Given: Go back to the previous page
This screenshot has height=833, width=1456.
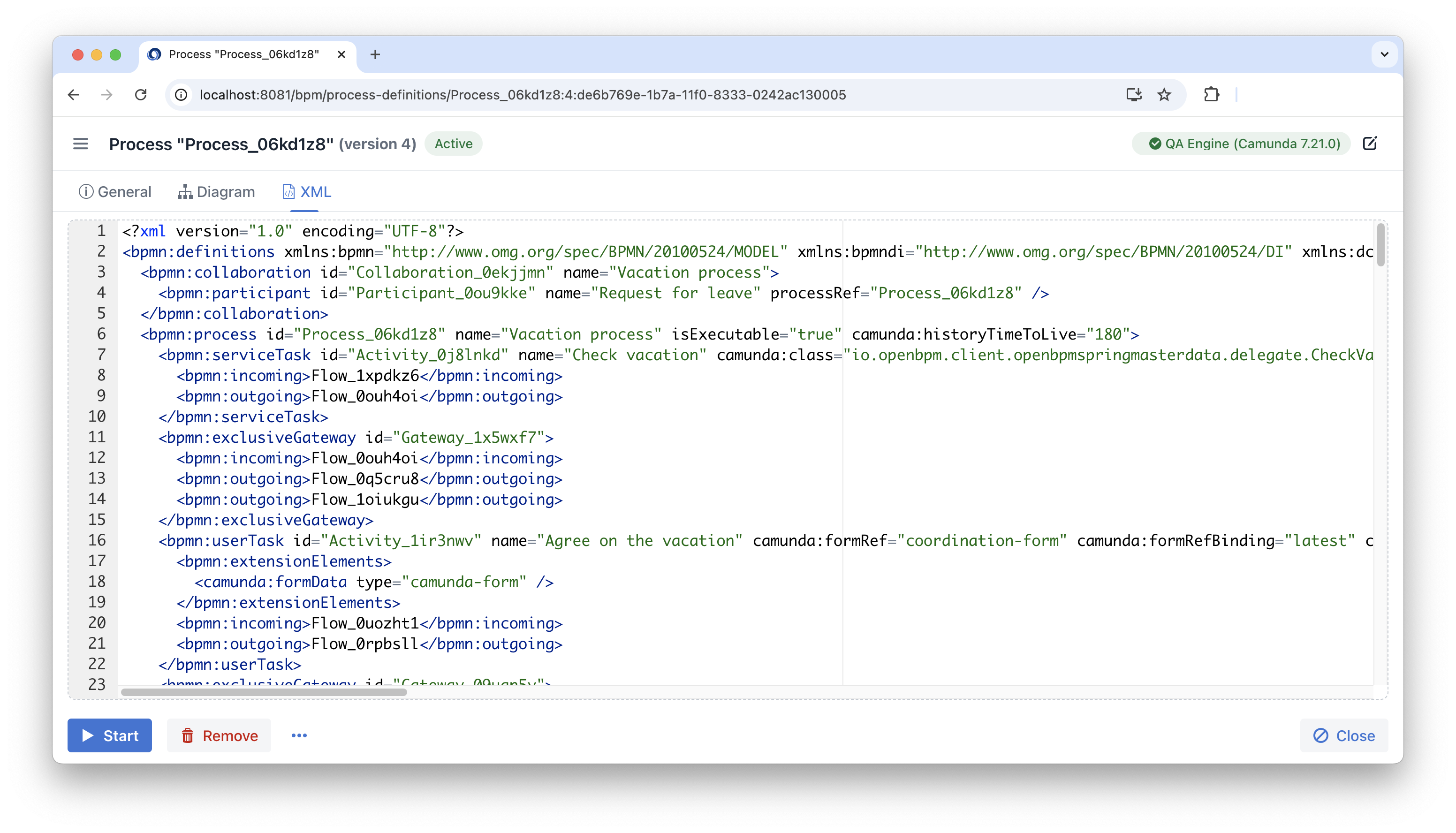Looking at the screenshot, I should coord(74,94).
